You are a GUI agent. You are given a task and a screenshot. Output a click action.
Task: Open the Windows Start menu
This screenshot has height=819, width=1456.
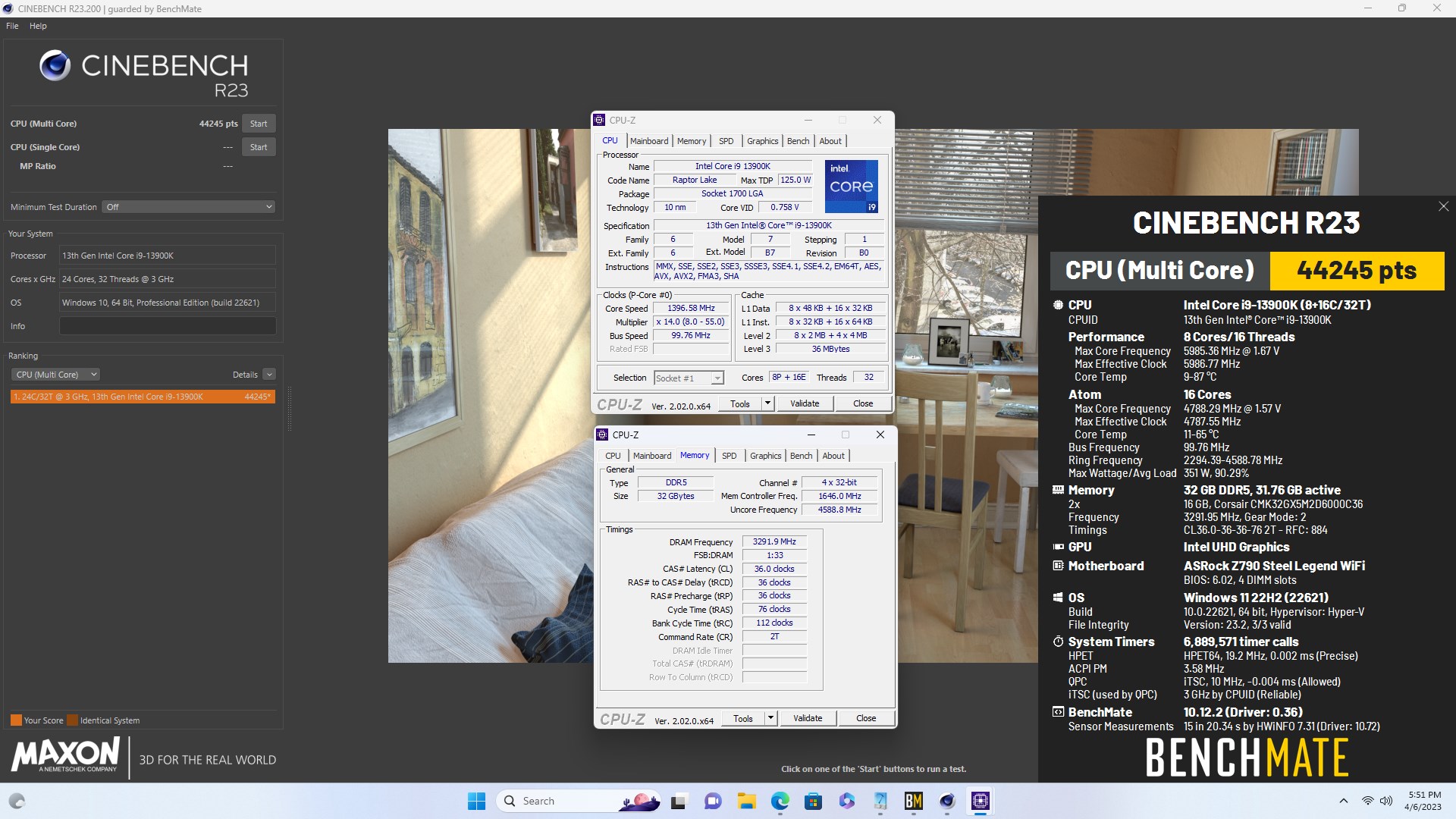(x=476, y=801)
